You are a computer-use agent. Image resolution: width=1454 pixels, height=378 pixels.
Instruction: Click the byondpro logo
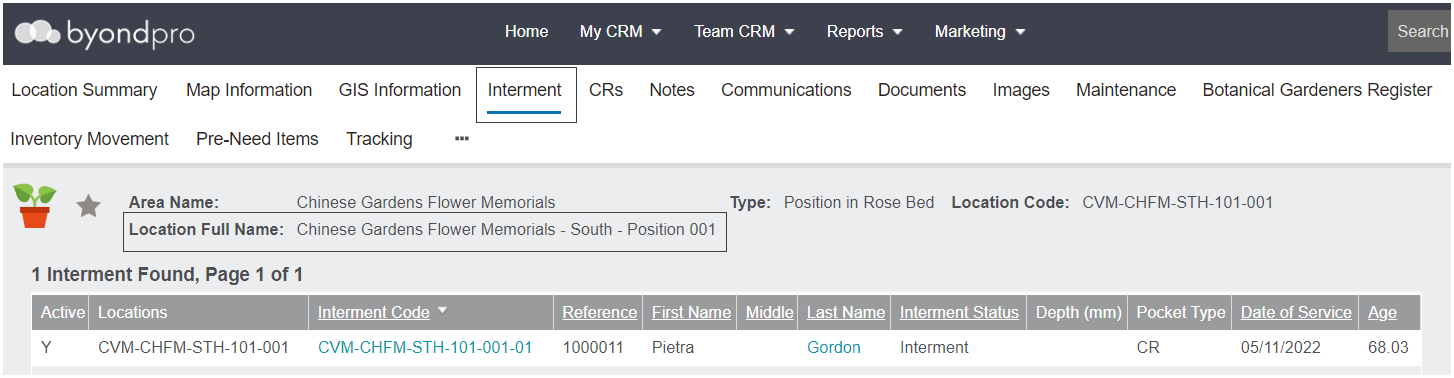[x=105, y=33]
